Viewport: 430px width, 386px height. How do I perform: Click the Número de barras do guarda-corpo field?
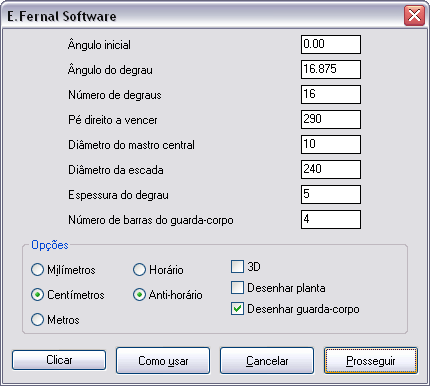point(331,219)
